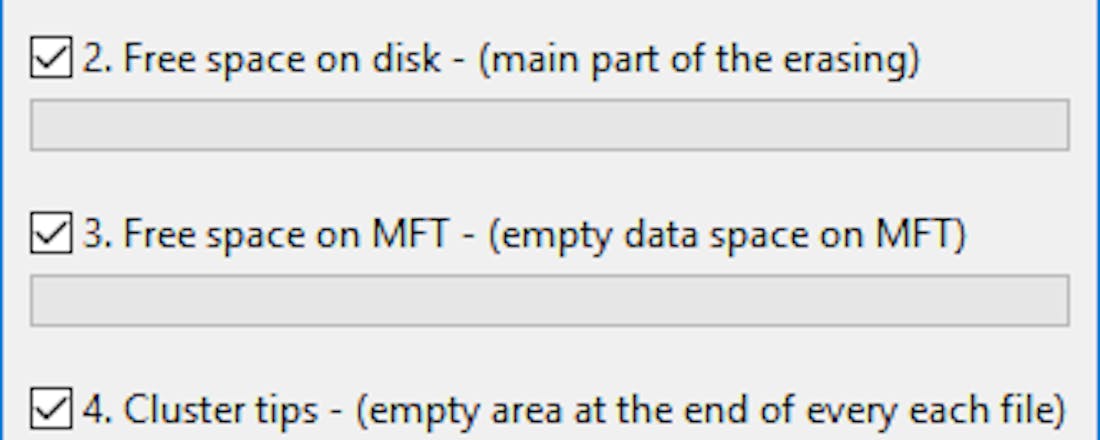
Task: Click the number 2 in the step list
Action: 91,60
